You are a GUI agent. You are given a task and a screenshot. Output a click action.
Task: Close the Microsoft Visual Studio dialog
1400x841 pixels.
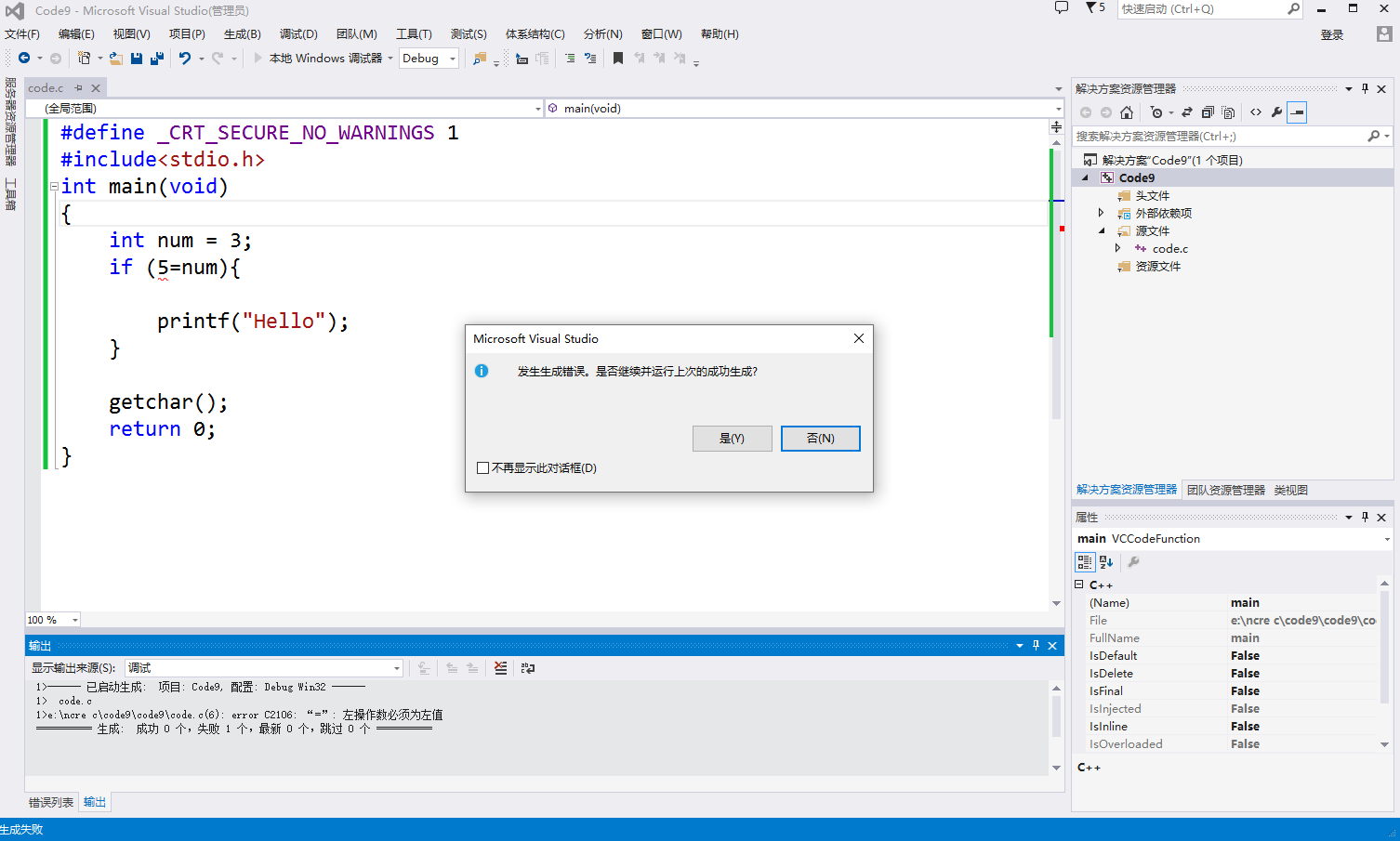click(x=859, y=339)
